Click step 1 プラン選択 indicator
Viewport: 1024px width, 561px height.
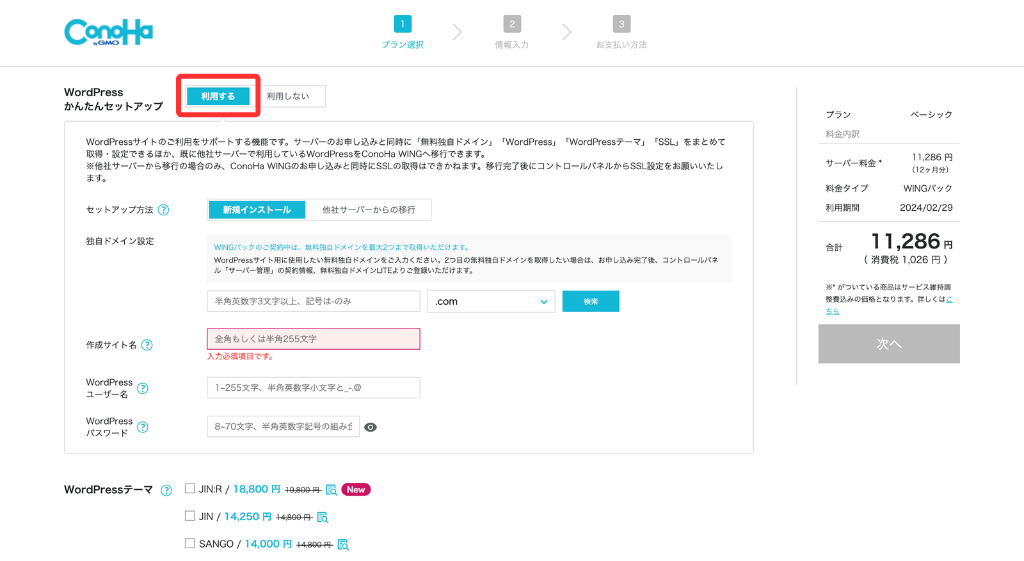402,32
